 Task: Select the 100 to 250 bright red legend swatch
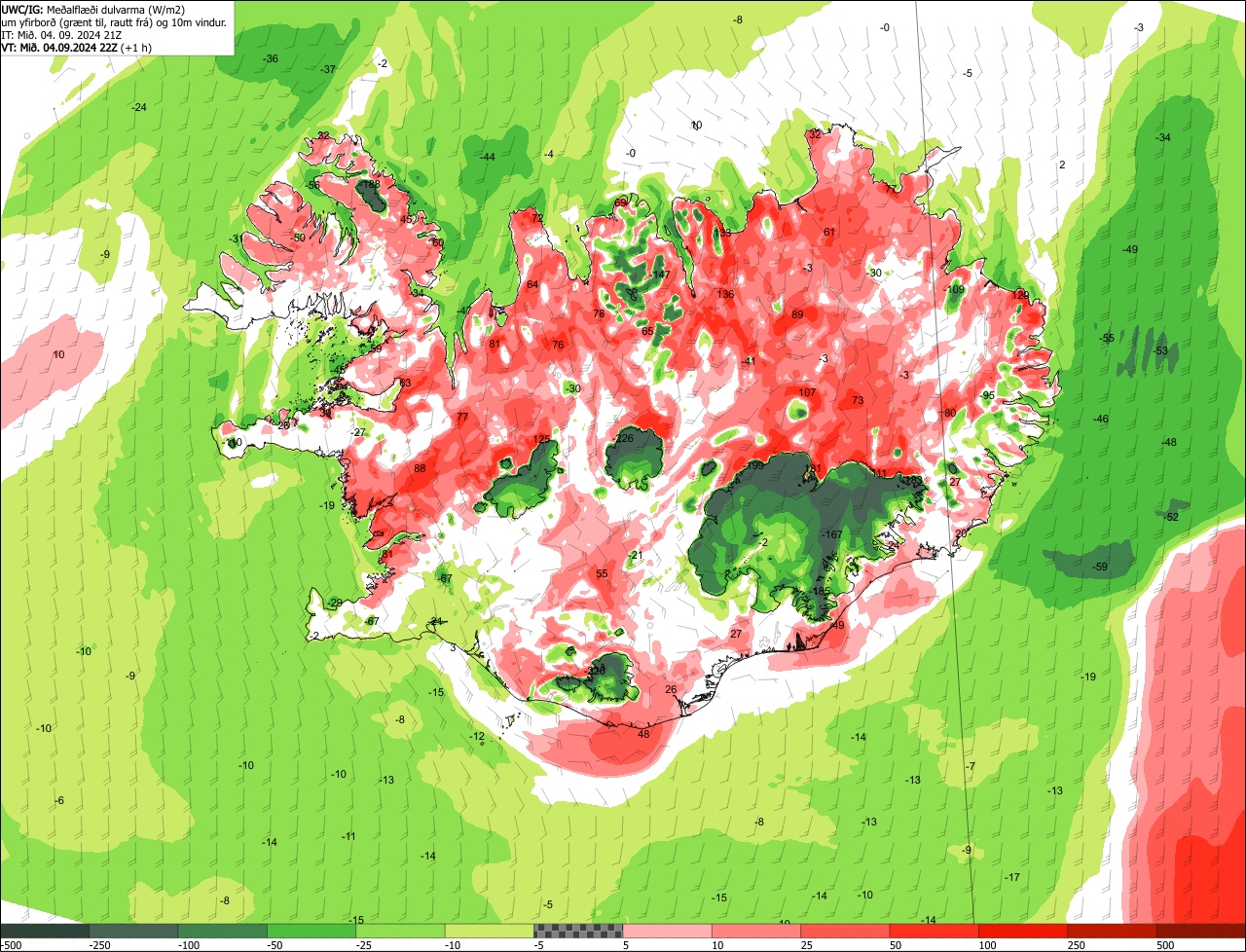pos(1023,931)
